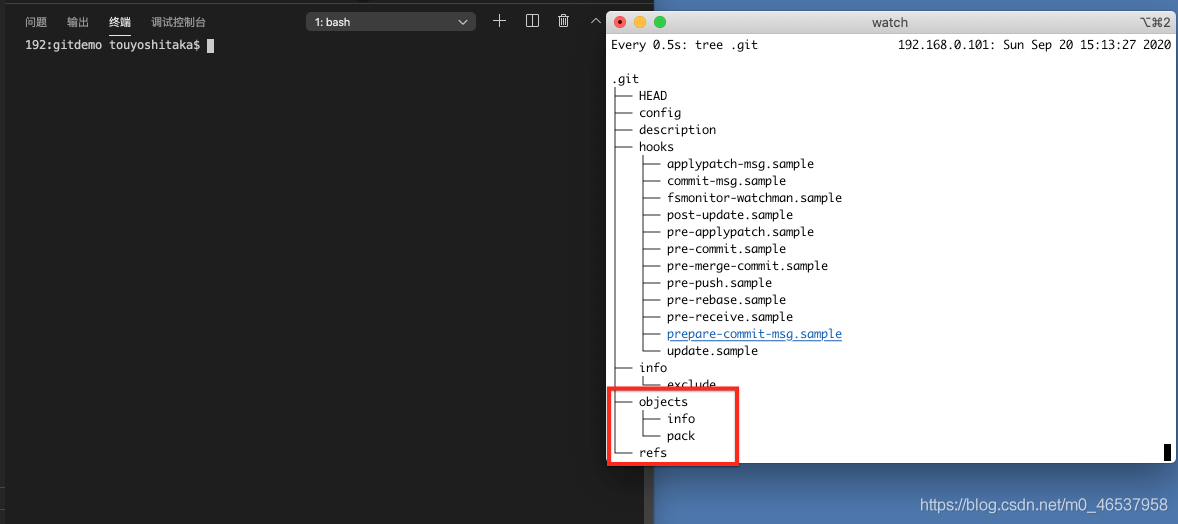Click pre-commit.sample file name
This screenshot has width=1178, height=524.
point(726,249)
